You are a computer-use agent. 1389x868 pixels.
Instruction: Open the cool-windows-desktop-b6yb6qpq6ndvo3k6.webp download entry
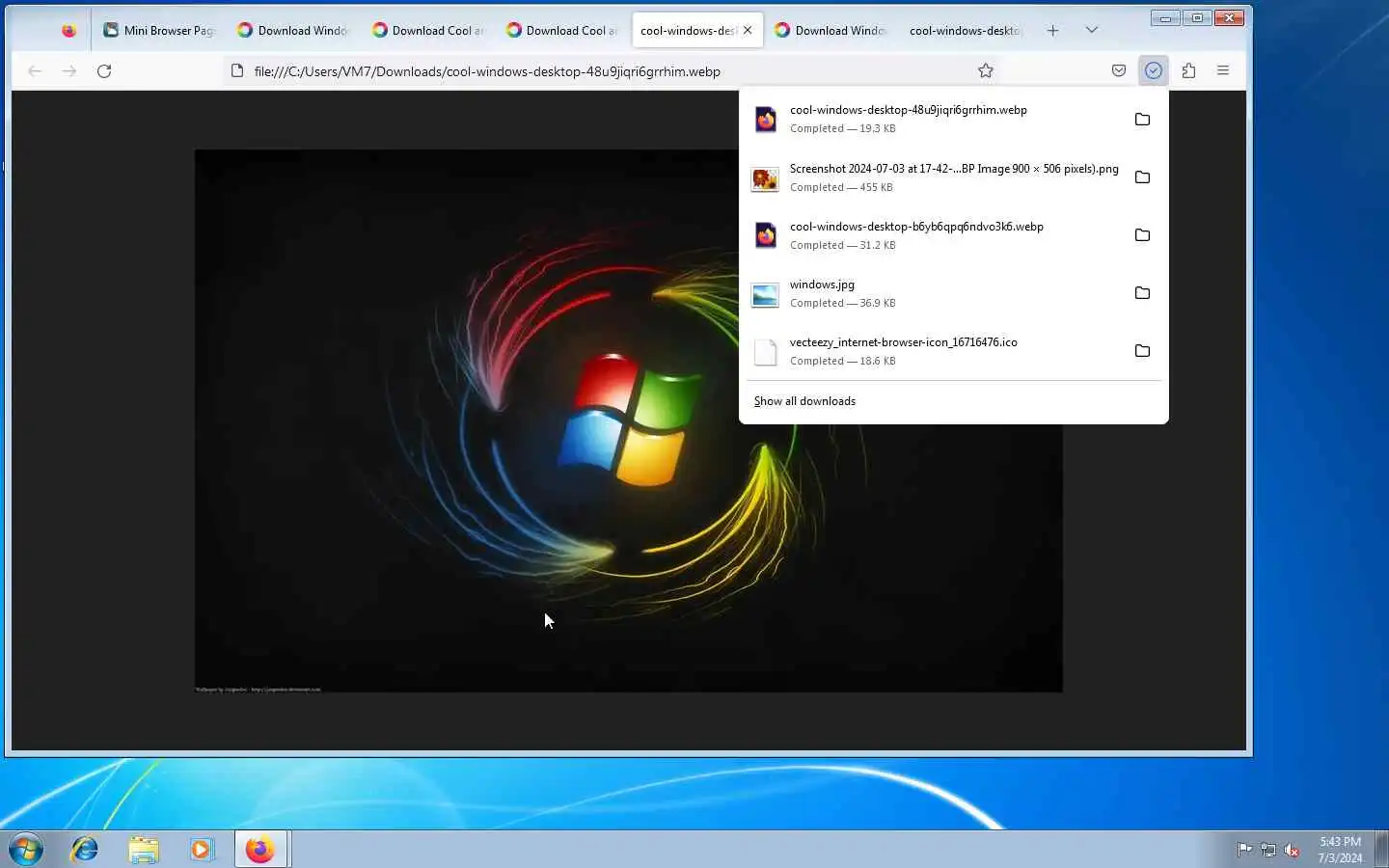[935, 234]
